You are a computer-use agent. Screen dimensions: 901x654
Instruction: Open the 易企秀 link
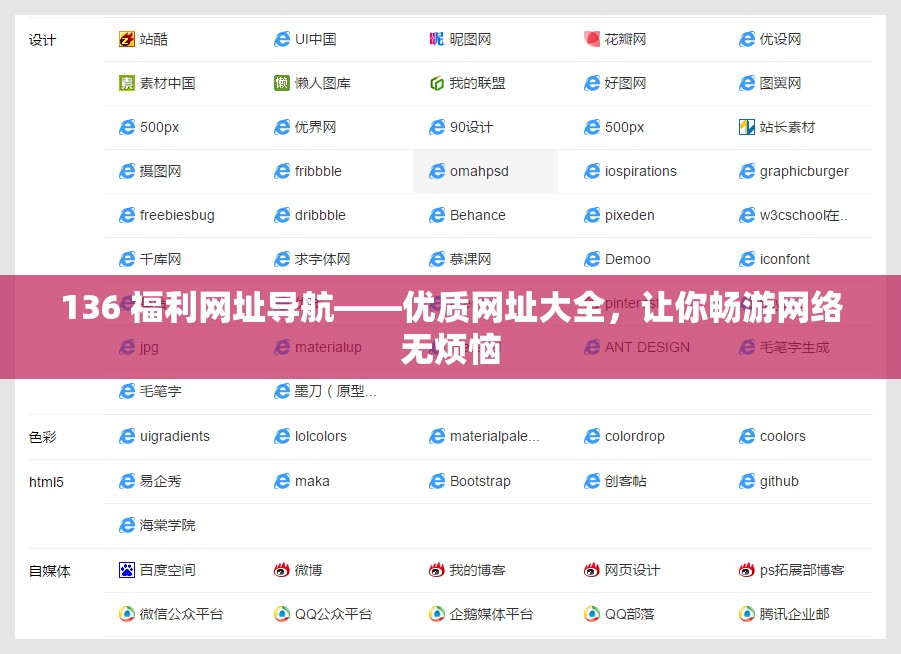point(160,481)
